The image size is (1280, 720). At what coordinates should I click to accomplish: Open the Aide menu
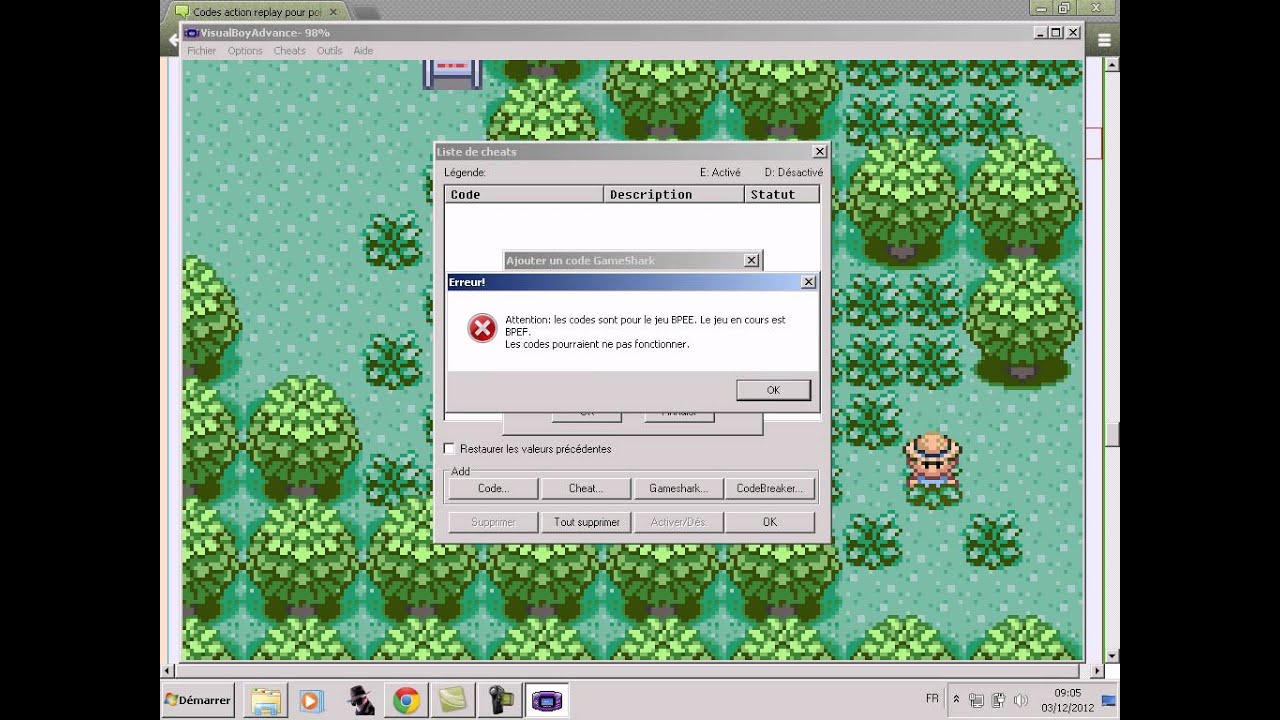click(363, 51)
